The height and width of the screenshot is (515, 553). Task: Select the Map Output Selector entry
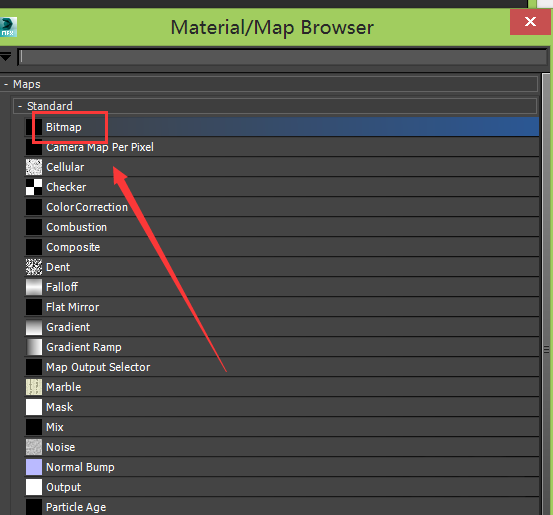pyautogui.click(x=282, y=367)
